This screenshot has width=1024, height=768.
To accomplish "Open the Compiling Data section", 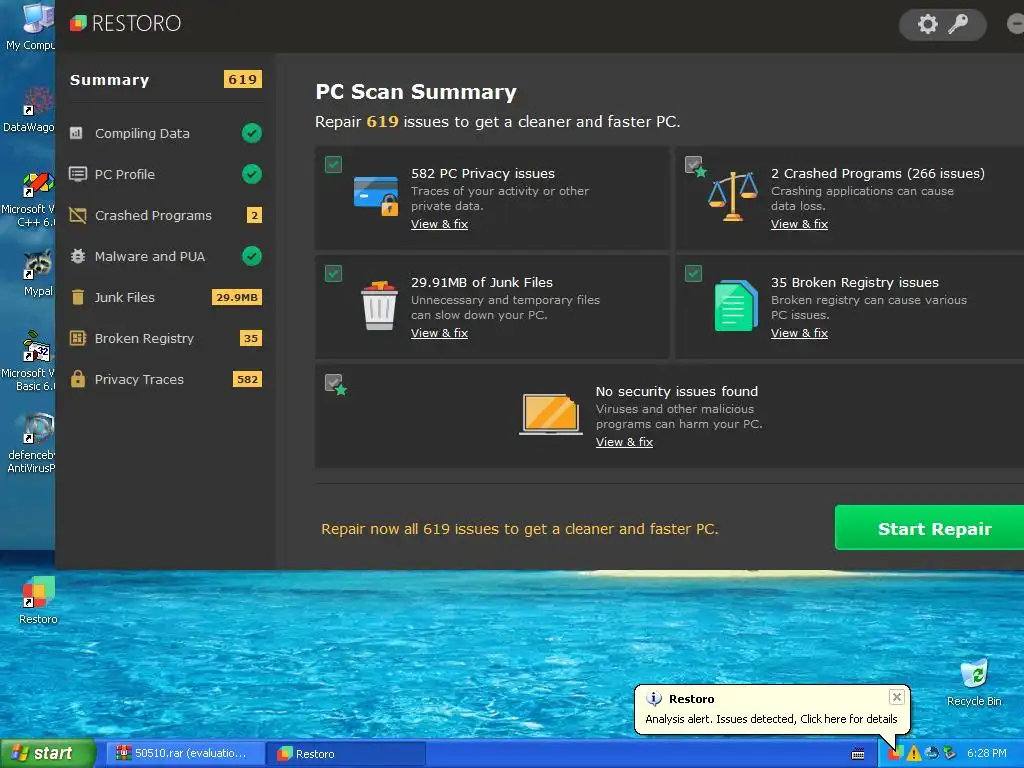I will pyautogui.click(x=165, y=133).
